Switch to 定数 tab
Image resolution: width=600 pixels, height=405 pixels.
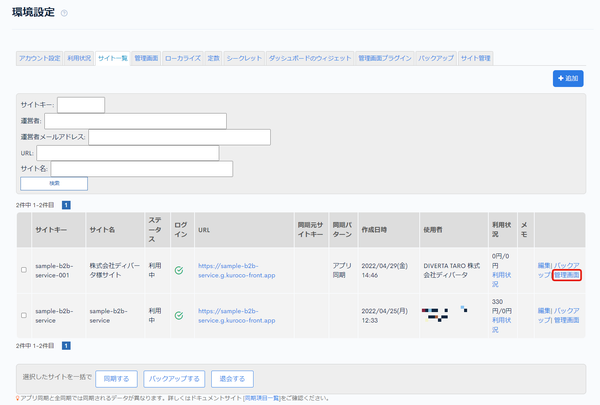tap(214, 58)
